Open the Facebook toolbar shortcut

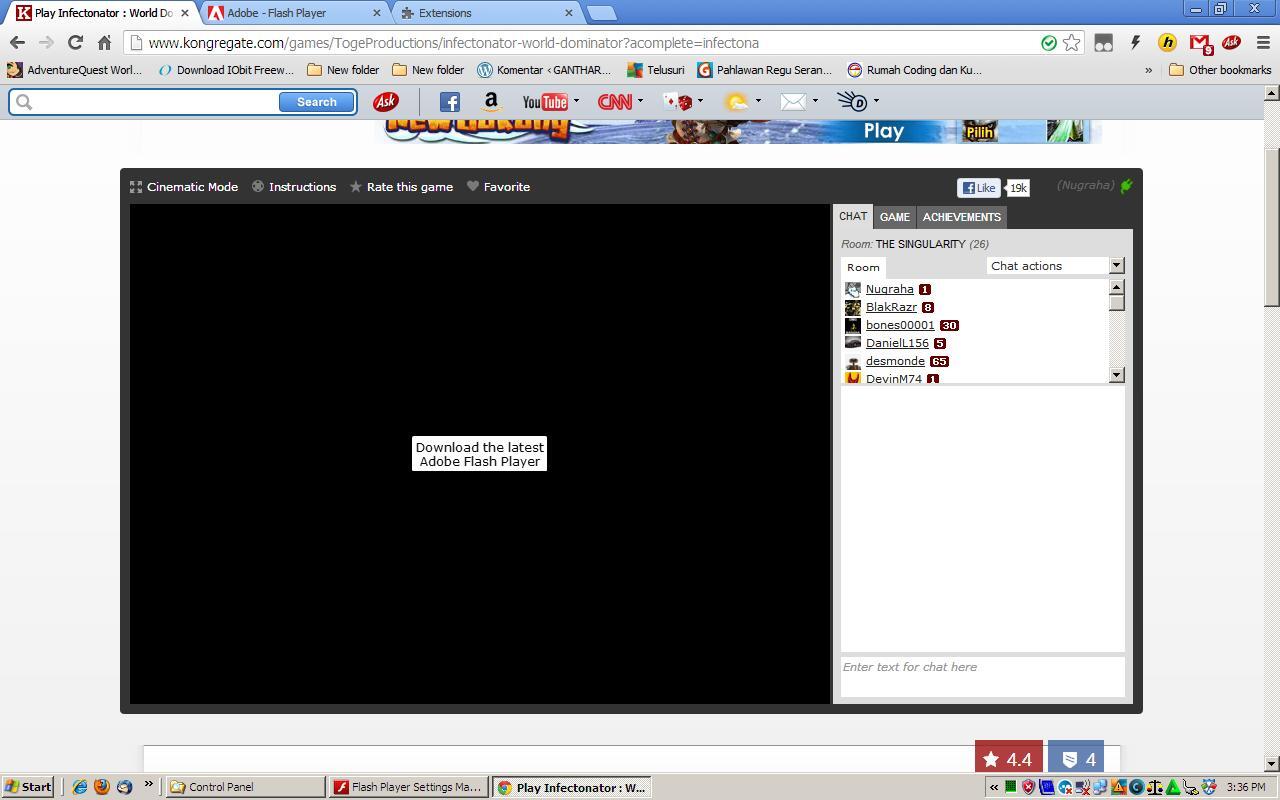[450, 101]
